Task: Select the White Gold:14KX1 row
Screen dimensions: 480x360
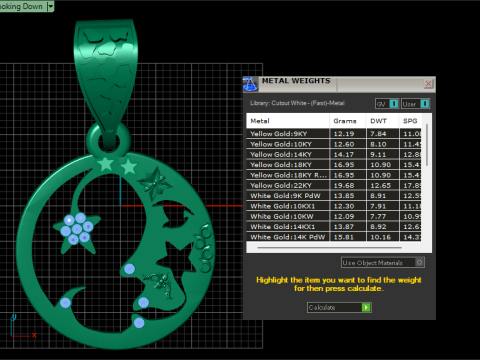Action: (334, 227)
